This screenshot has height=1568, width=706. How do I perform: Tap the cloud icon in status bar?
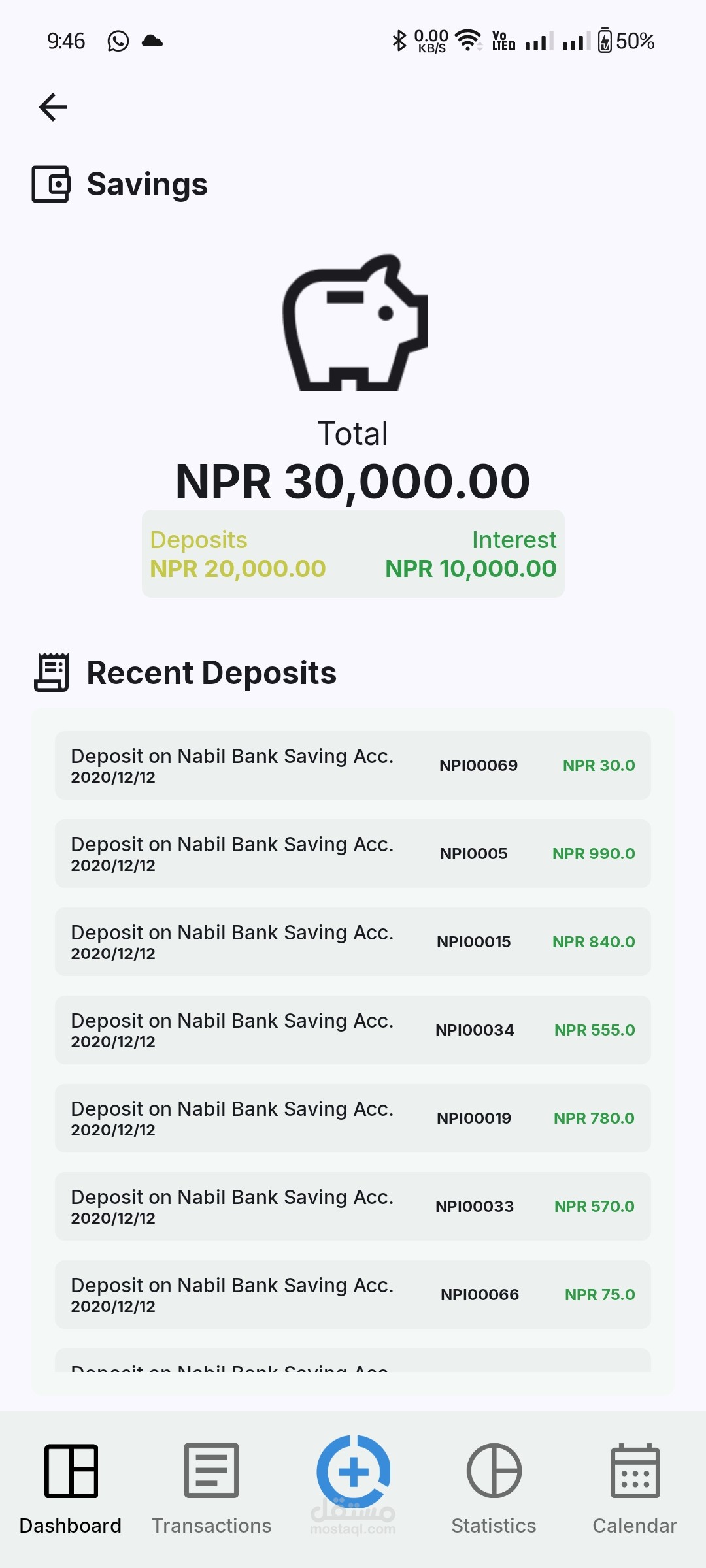coord(152,41)
